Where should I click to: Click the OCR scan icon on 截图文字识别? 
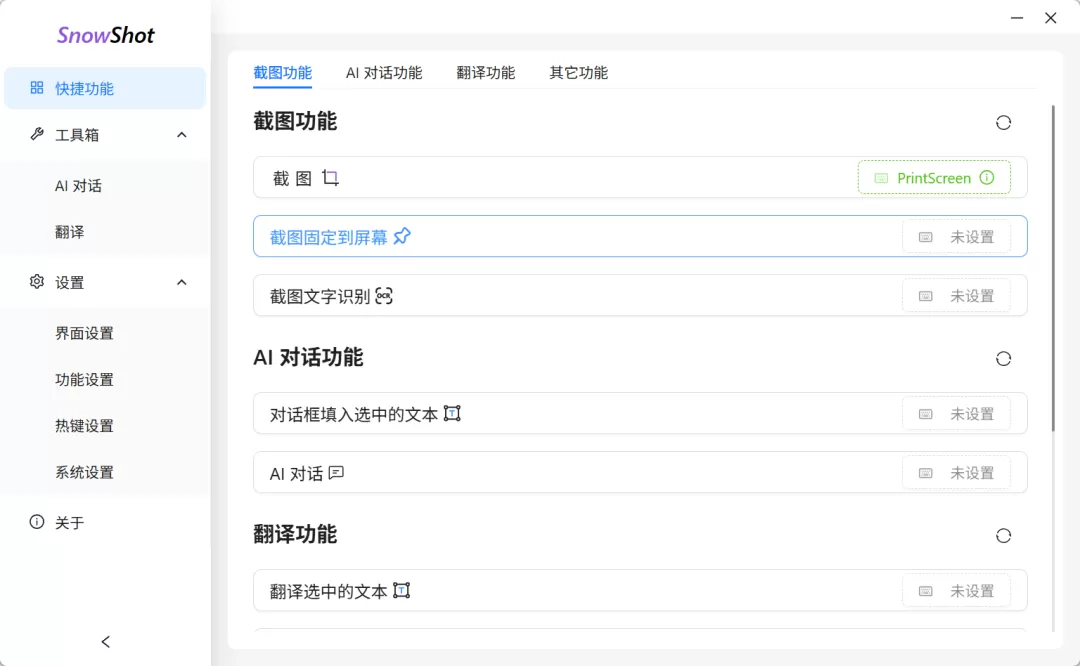[384, 296]
